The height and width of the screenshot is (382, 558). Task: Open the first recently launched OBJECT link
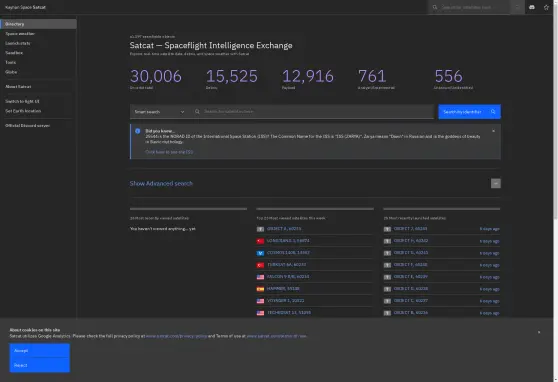410,229
